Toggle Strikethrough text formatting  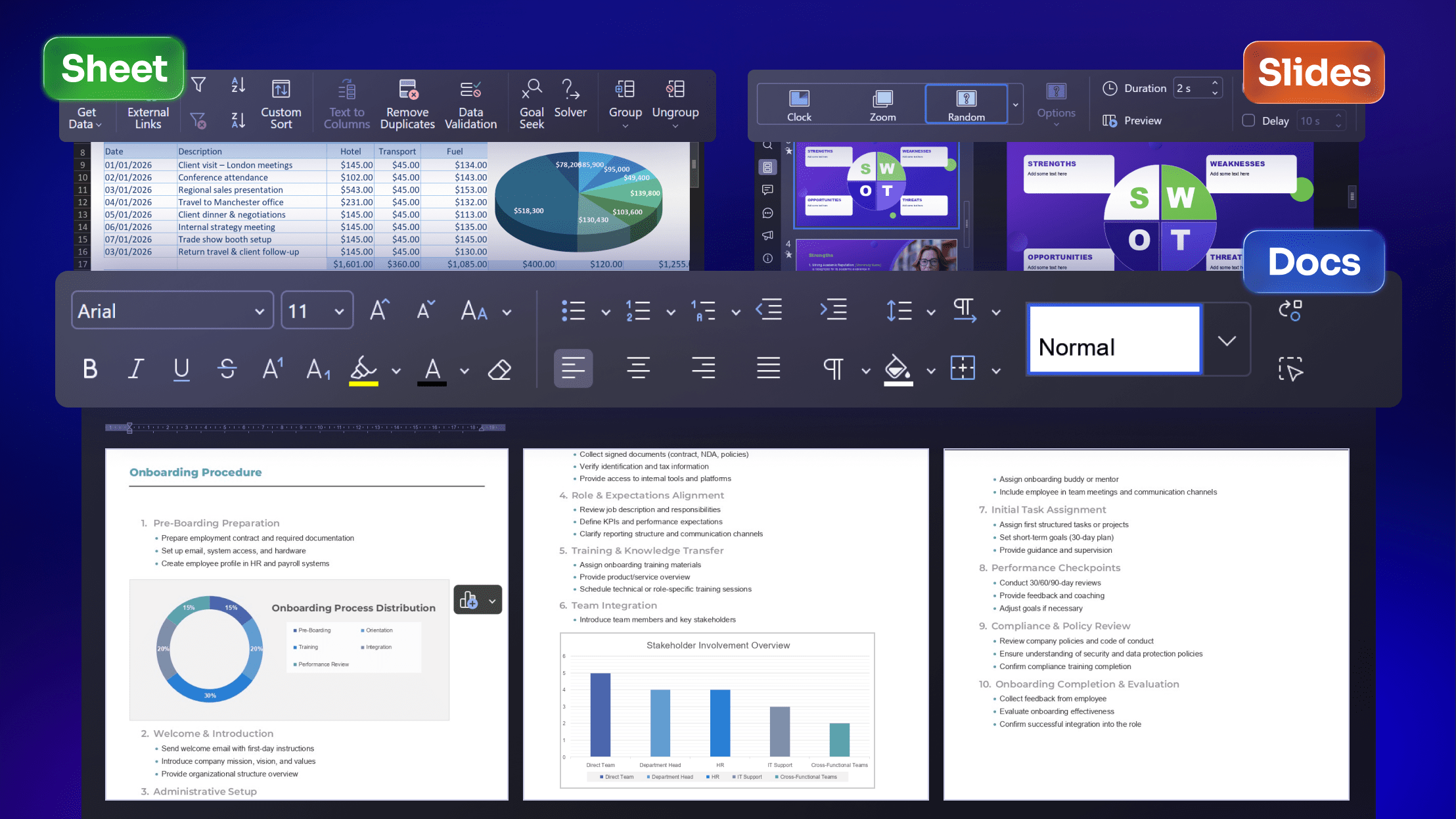tap(227, 369)
